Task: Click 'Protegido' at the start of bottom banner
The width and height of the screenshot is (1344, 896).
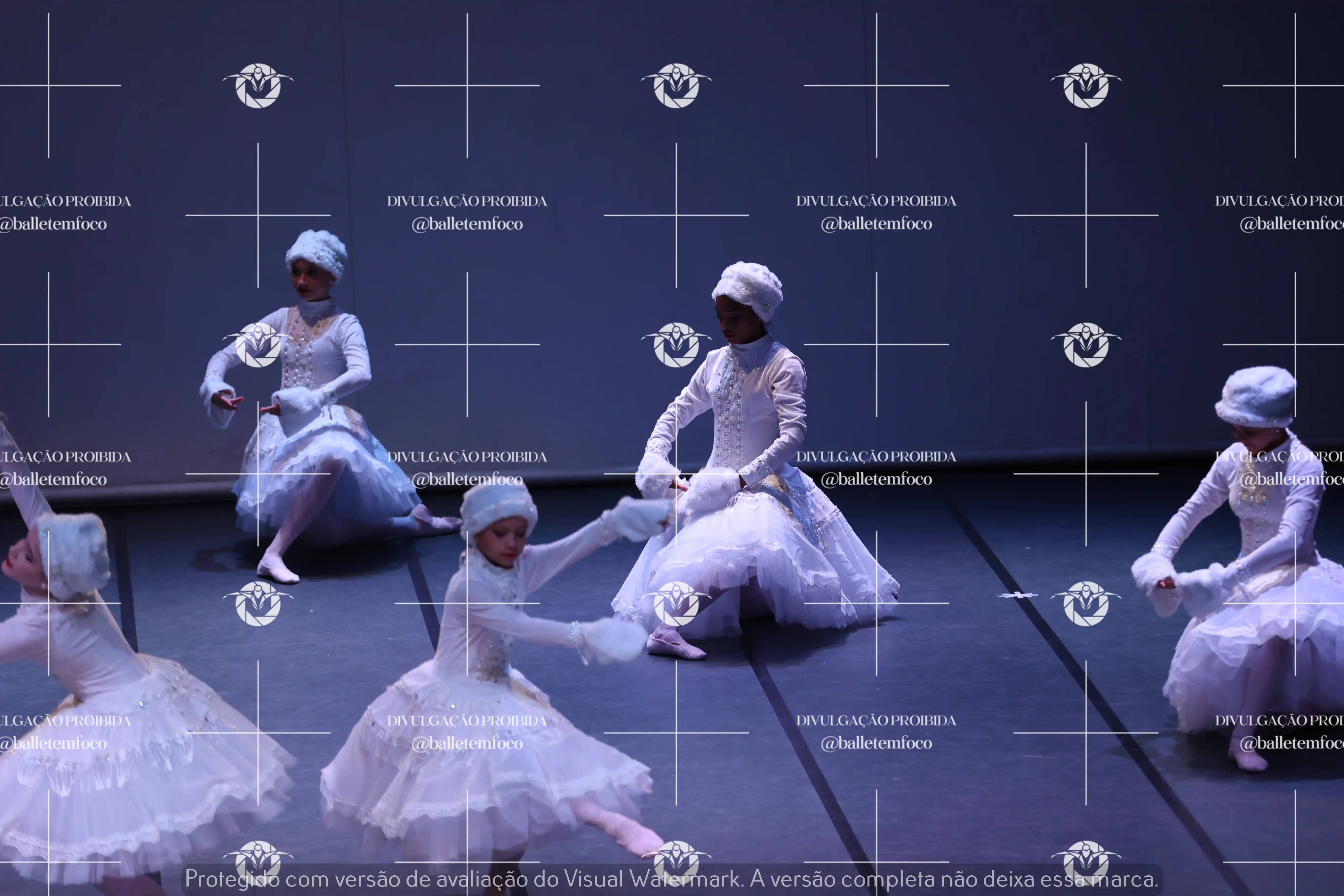Action: pos(232,879)
